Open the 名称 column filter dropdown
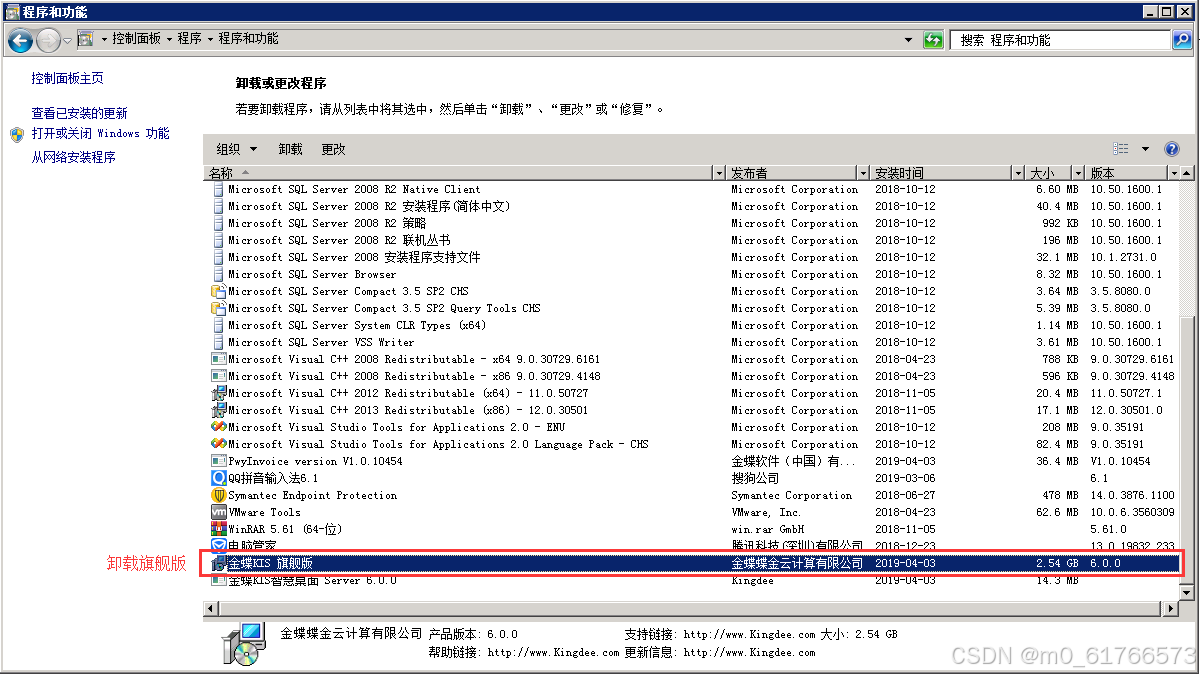 click(718, 173)
